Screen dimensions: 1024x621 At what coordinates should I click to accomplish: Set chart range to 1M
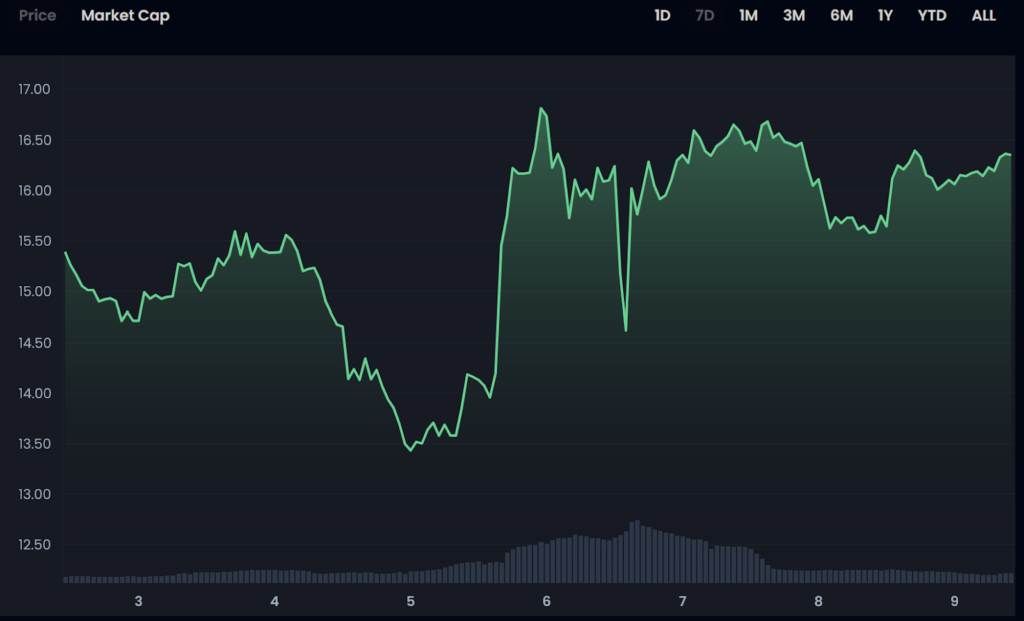click(748, 16)
